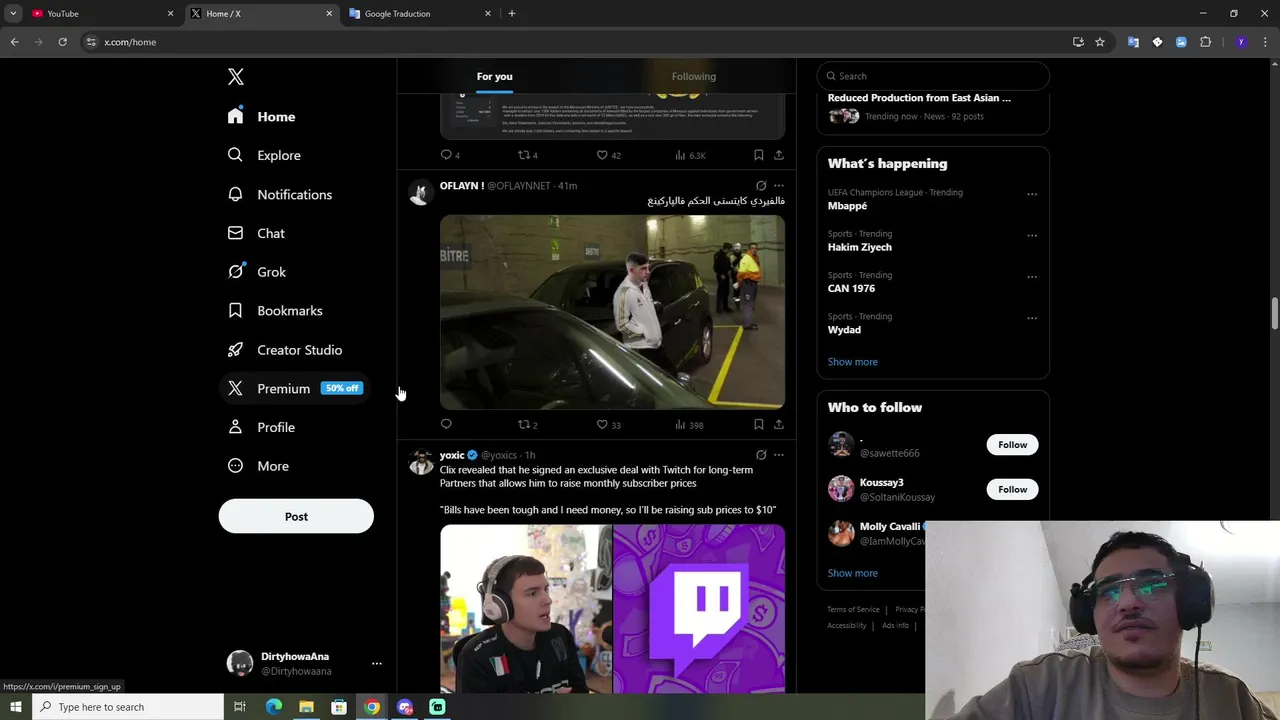
Task: Open yoxic profile name link
Action: pyautogui.click(x=452, y=455)
